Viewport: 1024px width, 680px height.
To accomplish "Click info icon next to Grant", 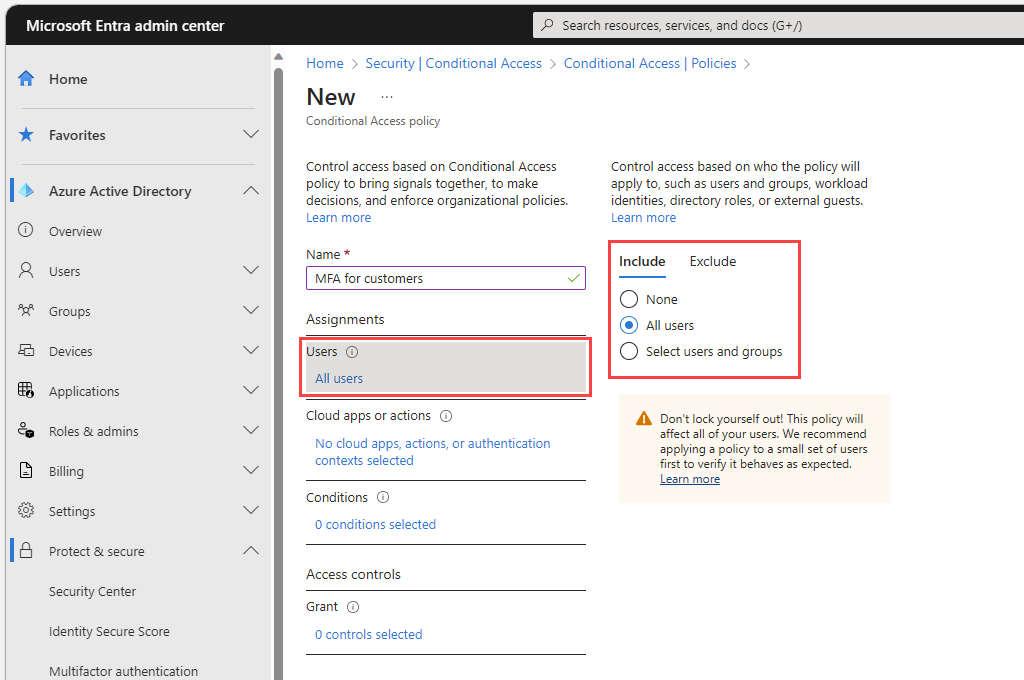I will tap(353, 607).
